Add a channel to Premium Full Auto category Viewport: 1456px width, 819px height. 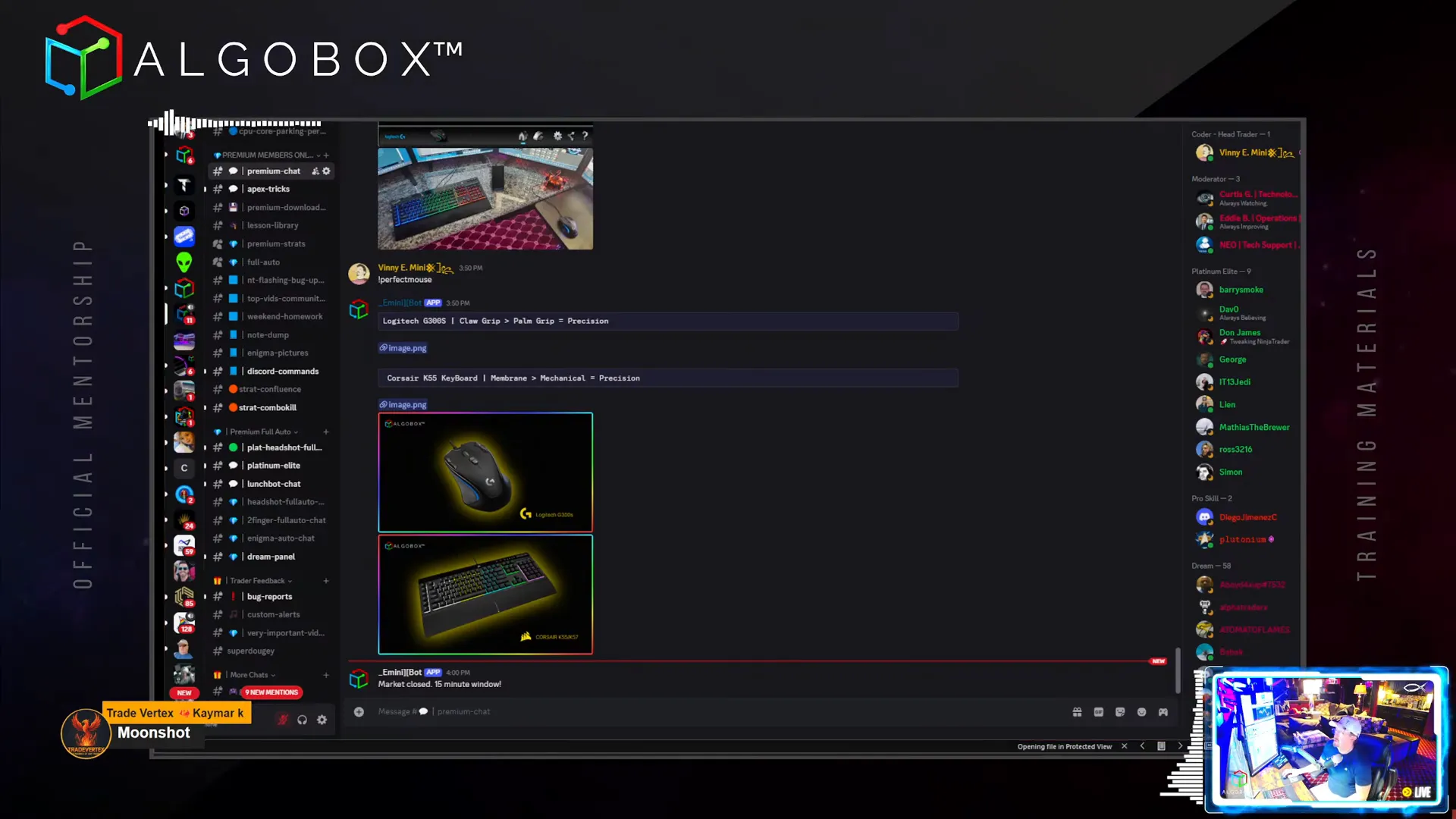326,431
